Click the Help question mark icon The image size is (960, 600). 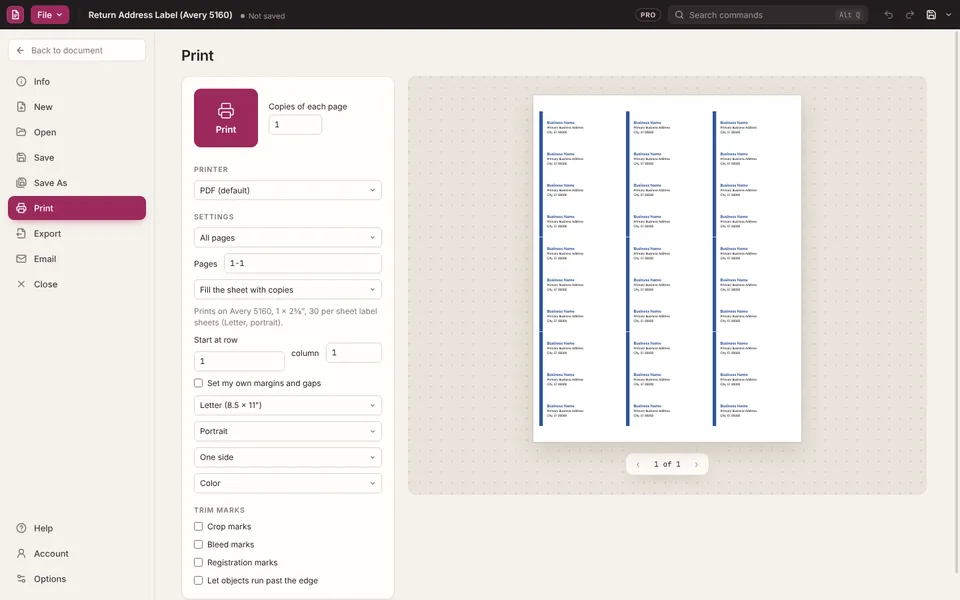pos(21,528)
